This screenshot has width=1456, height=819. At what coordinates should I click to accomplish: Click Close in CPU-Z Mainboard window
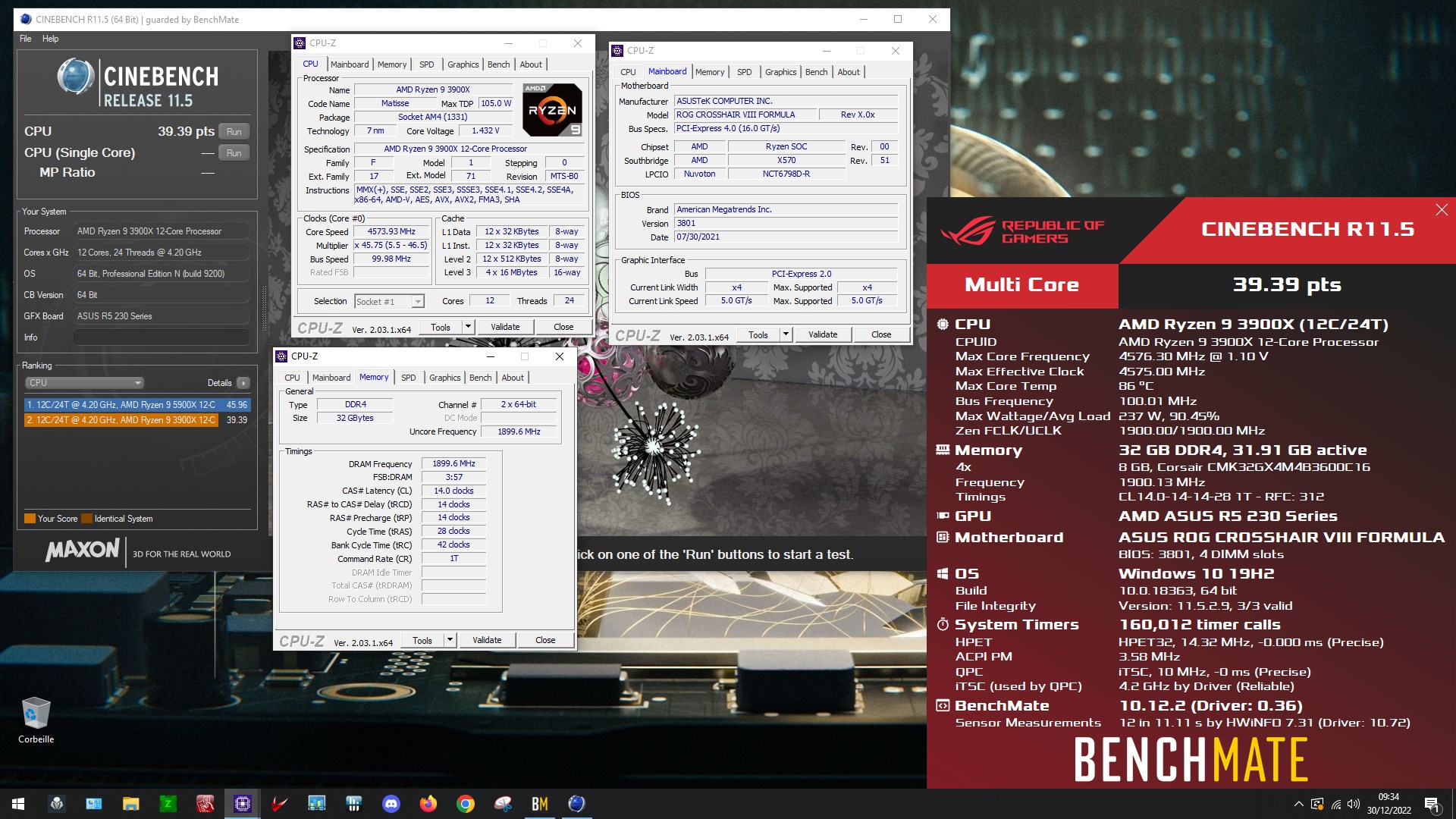click(x=881, y=334)
